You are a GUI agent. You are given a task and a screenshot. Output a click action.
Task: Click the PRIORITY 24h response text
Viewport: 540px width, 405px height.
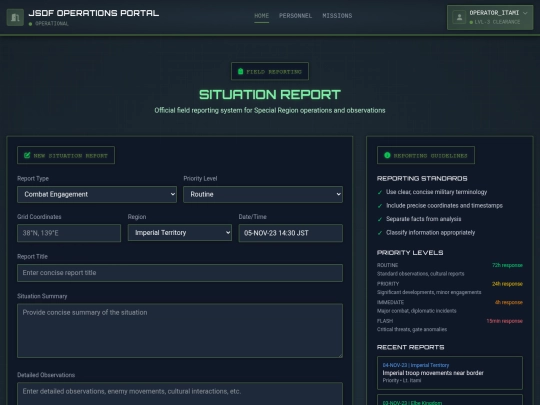click(x=507, y=284)
